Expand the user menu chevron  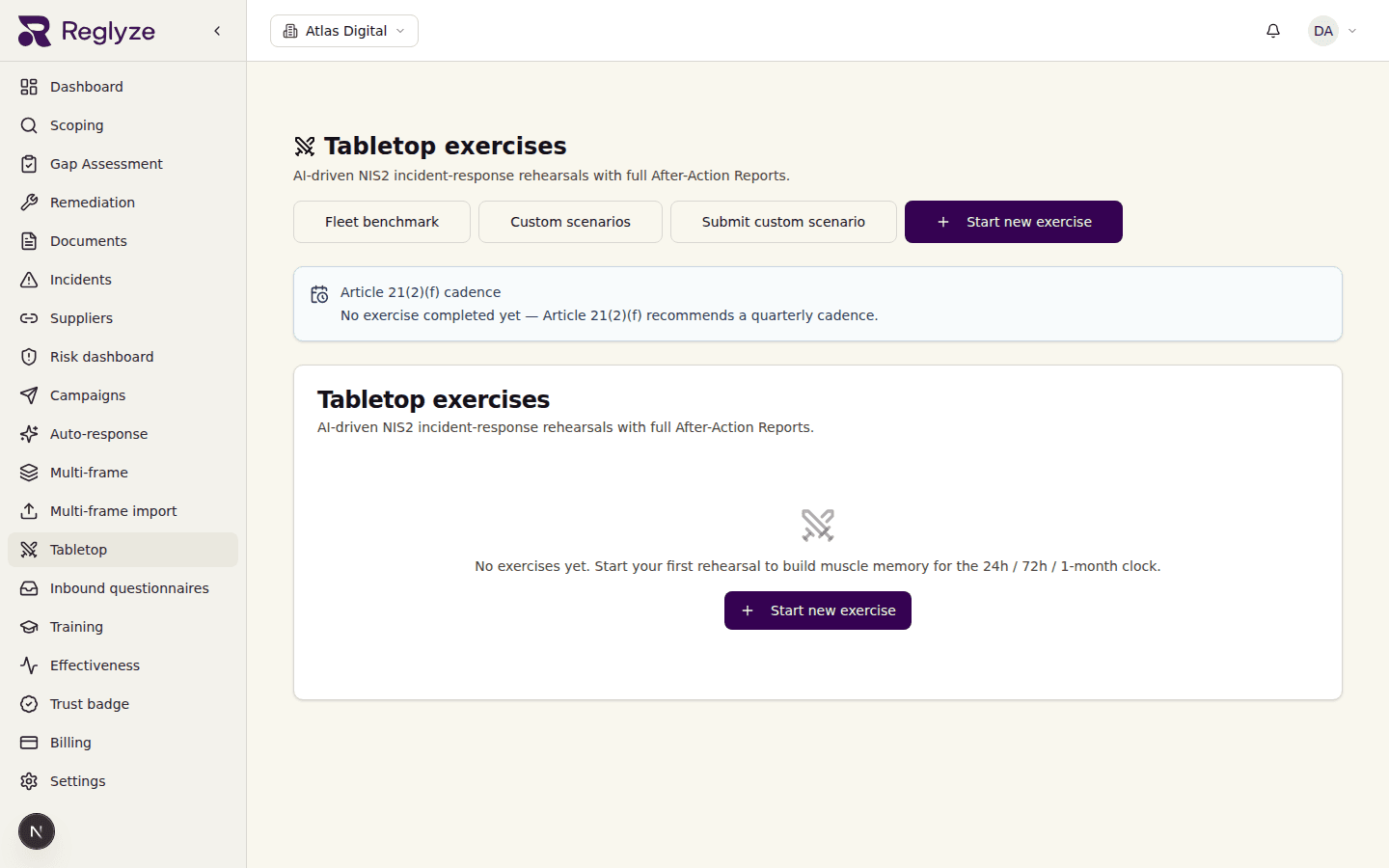pyautogui.click(x=1352, y=31)
